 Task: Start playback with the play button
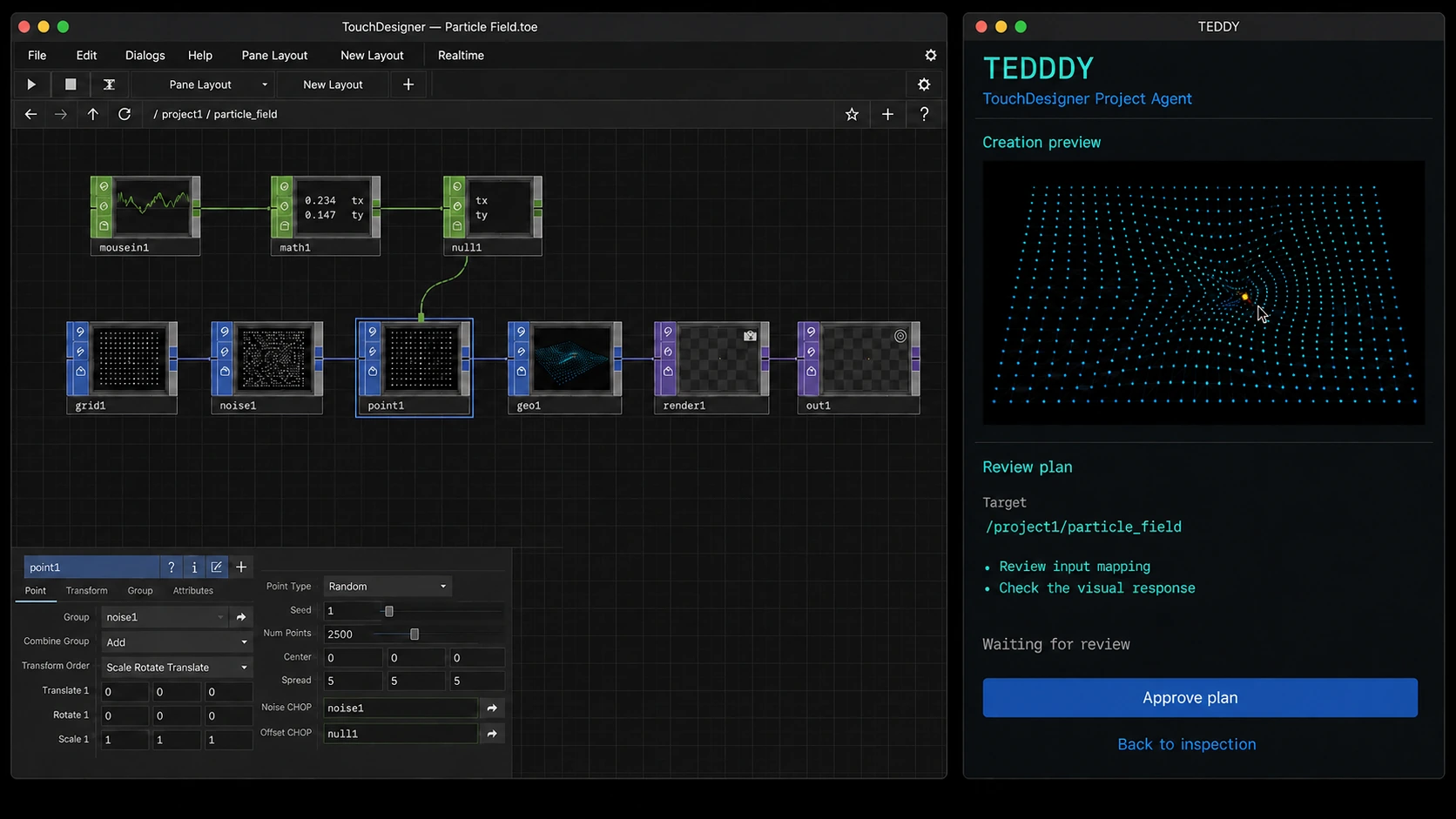31,84
